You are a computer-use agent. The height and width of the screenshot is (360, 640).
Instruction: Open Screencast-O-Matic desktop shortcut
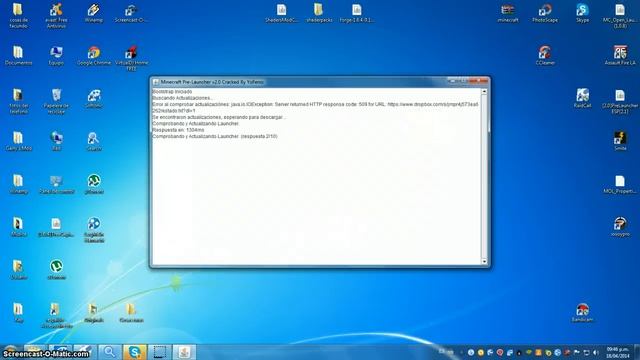tap(131, 13)
